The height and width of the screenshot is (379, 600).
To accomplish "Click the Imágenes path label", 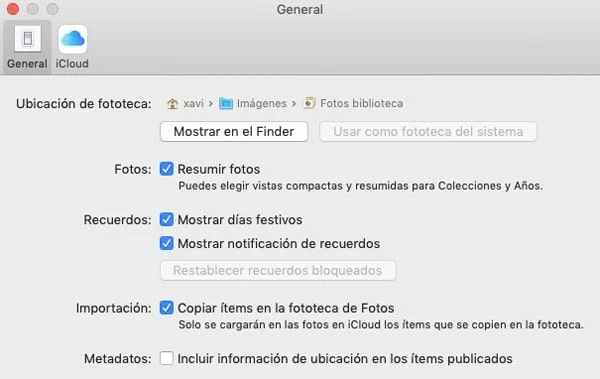I will (x=261, y=103).
